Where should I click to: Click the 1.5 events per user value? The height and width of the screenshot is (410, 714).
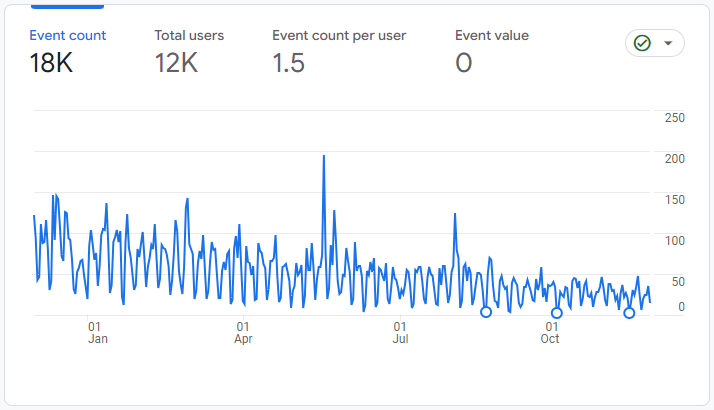(288, 63)
